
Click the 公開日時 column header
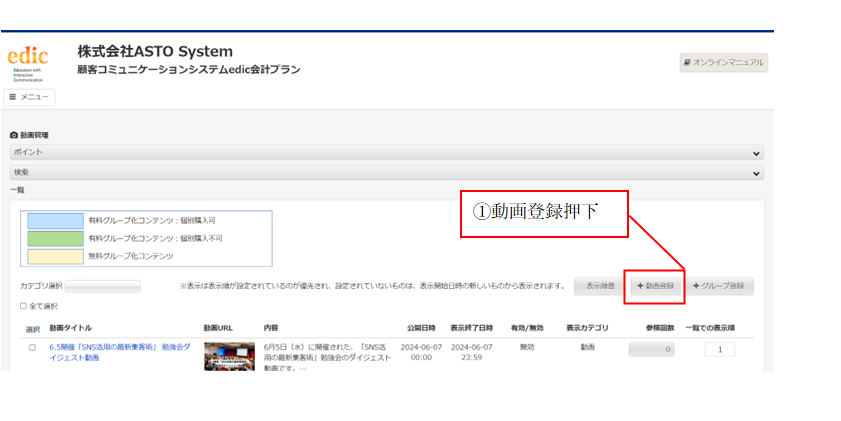pos(421,328)
